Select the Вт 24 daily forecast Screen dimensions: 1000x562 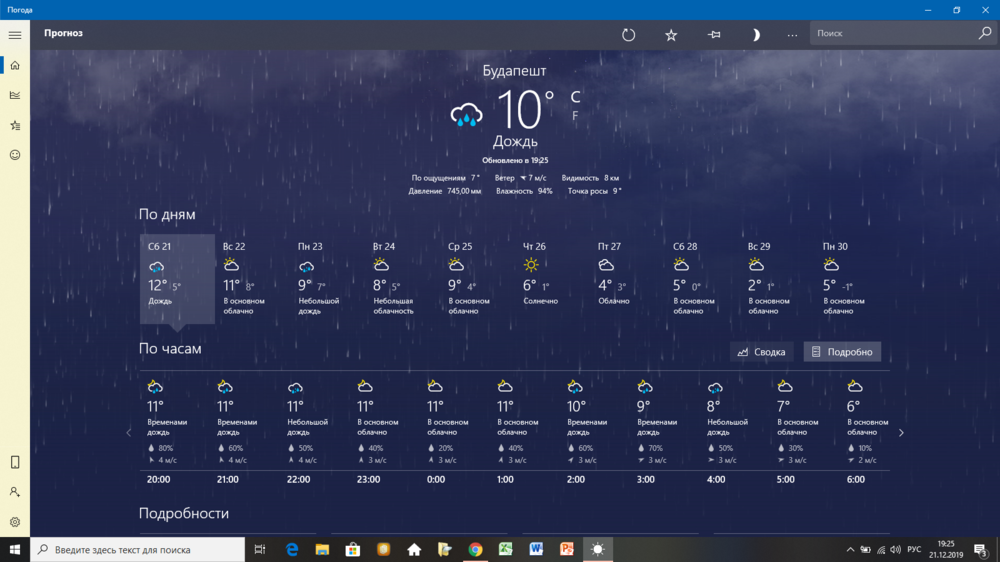point(402,279)
